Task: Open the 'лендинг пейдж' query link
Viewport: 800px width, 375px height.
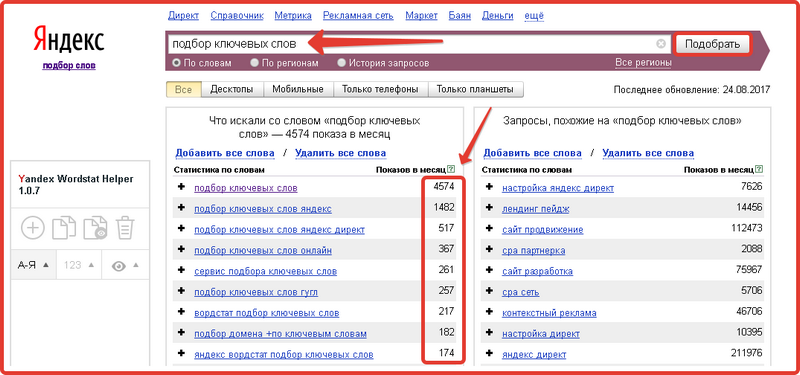Action: coord(536,209)
